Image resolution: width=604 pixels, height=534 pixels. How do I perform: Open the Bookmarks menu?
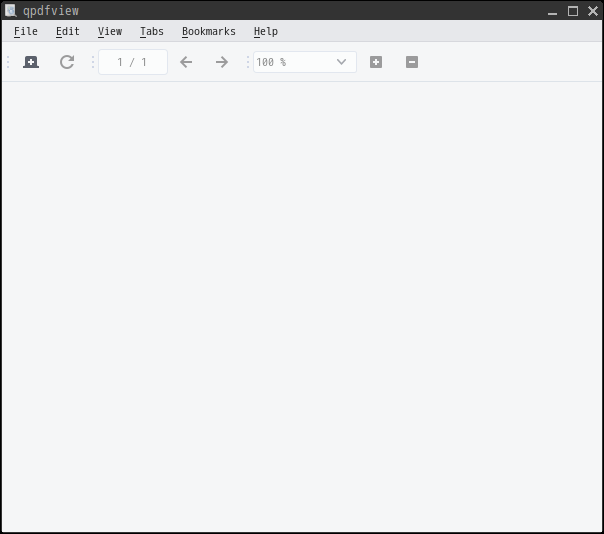pyautogui.click(x=209, y=31)
